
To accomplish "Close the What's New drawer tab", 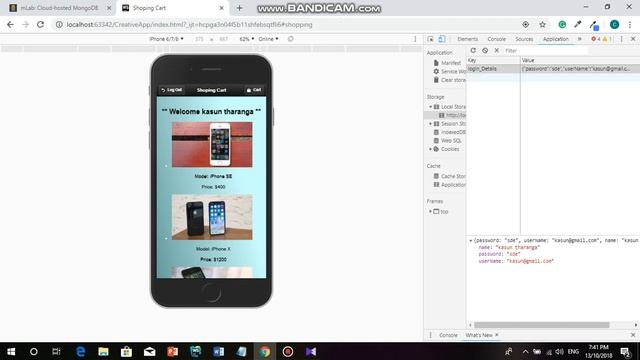I will tap(497, 335).
